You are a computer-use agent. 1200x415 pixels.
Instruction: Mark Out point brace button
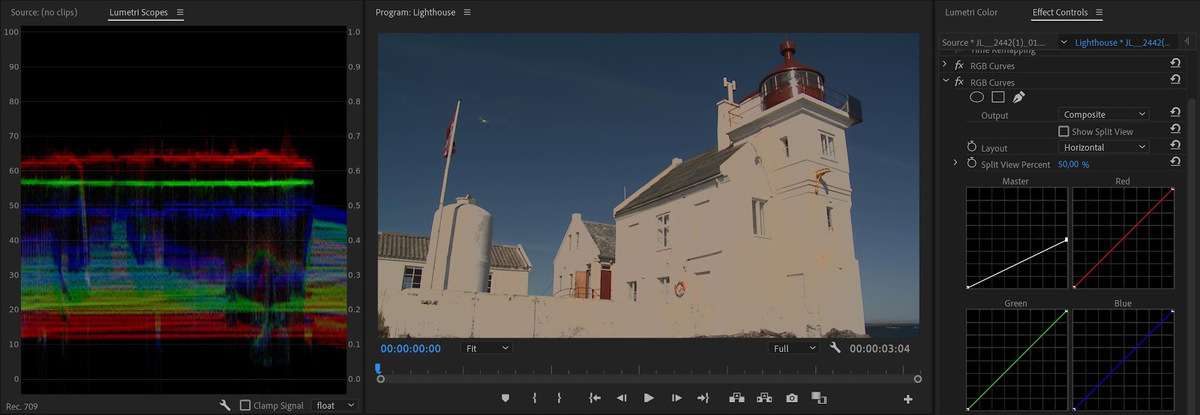point(559,398)
